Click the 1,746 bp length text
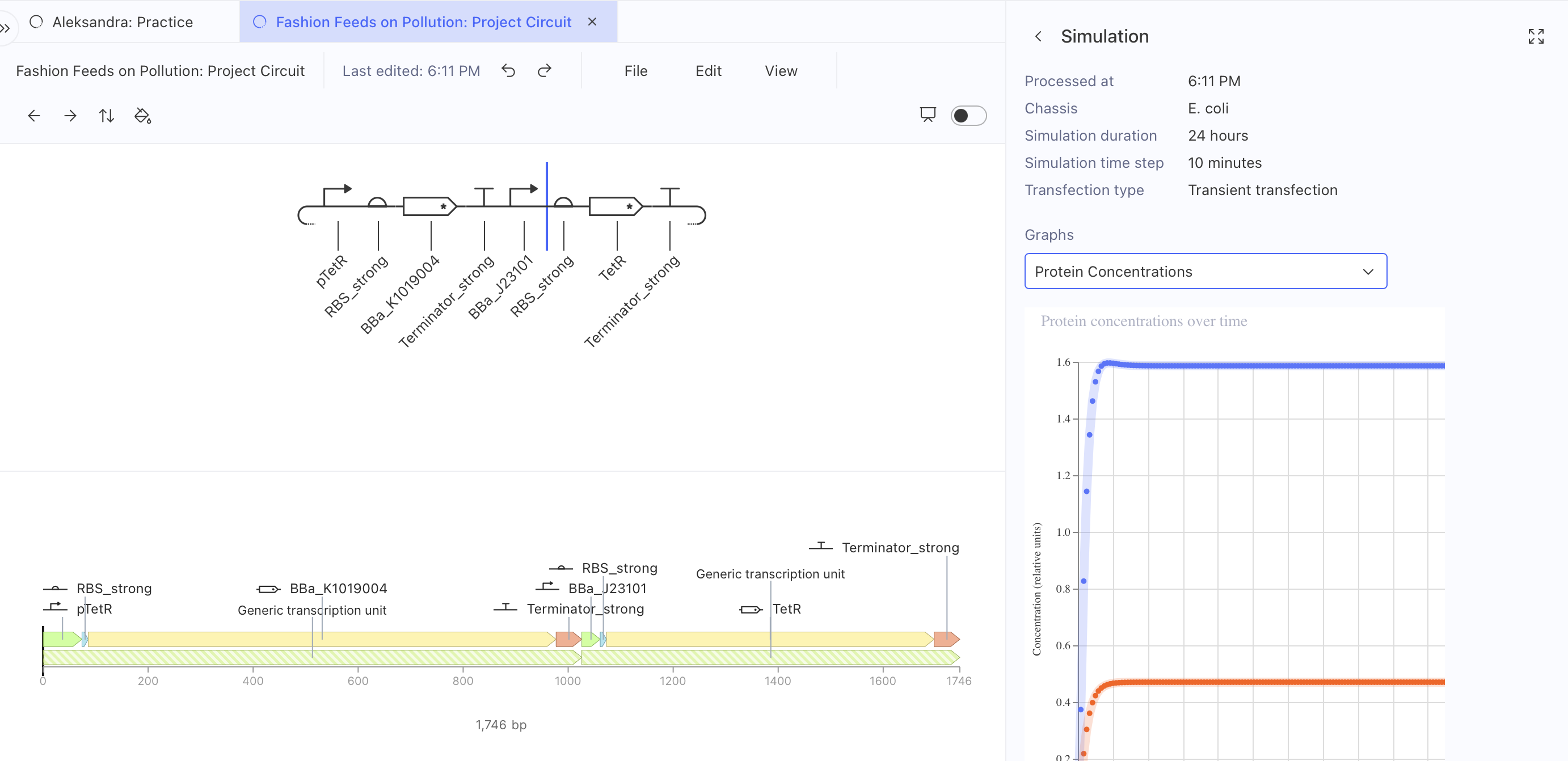The image size is (1568, 761). point(501,725)
